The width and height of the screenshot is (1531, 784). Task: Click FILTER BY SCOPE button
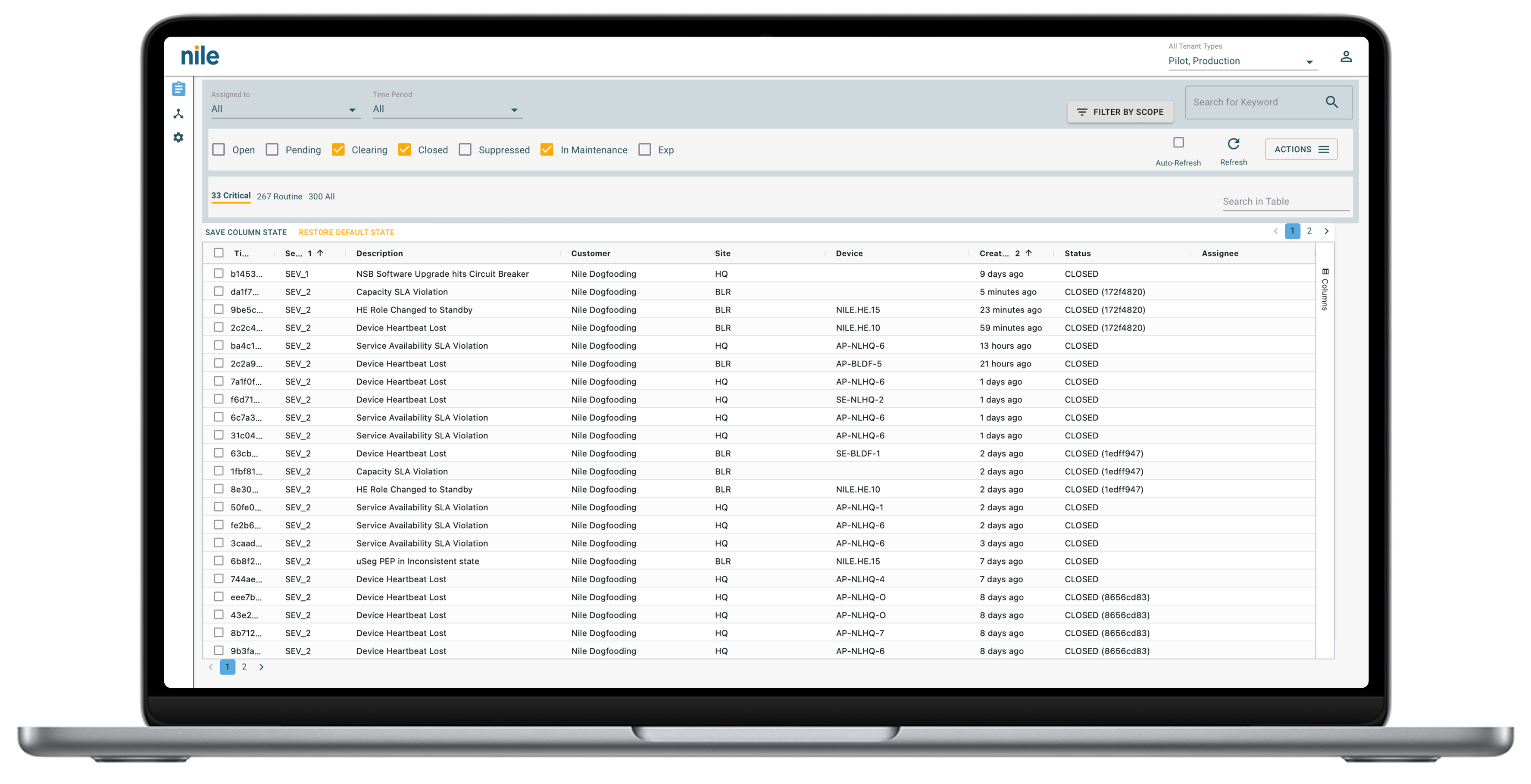pyautogui.click(x=1120, y=112)
